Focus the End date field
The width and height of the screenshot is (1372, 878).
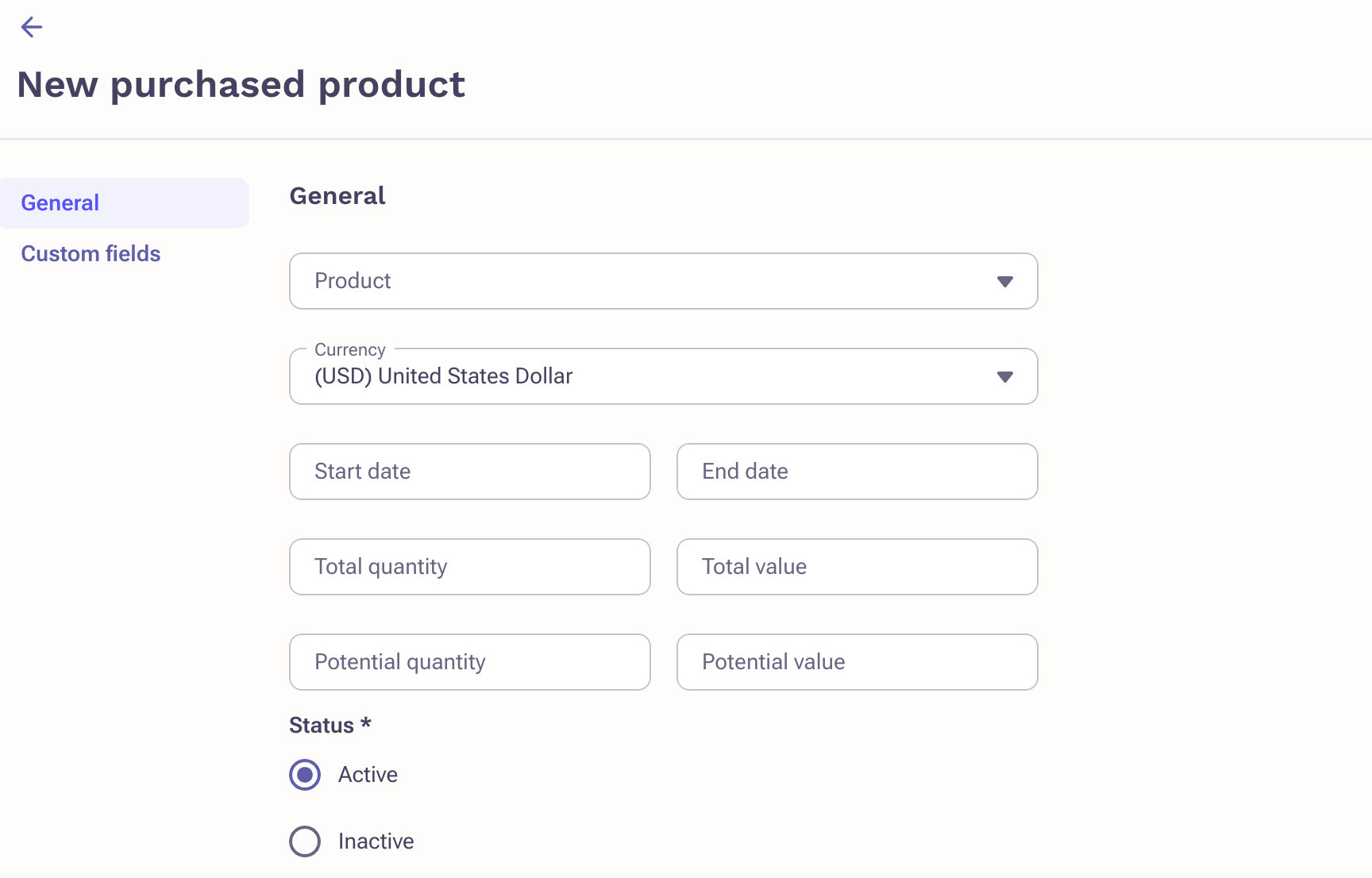(857, 472)
